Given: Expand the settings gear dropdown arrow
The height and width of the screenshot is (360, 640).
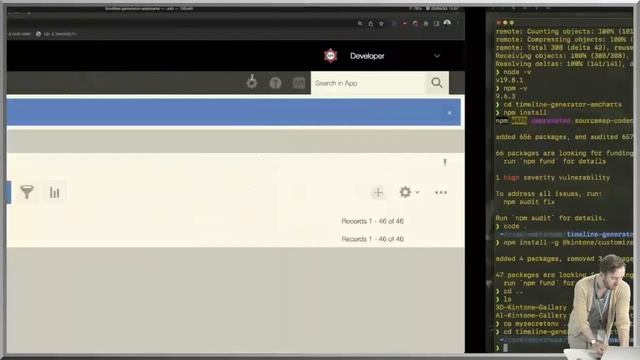Looking at the screenshot, I should [x=417, y=192].
